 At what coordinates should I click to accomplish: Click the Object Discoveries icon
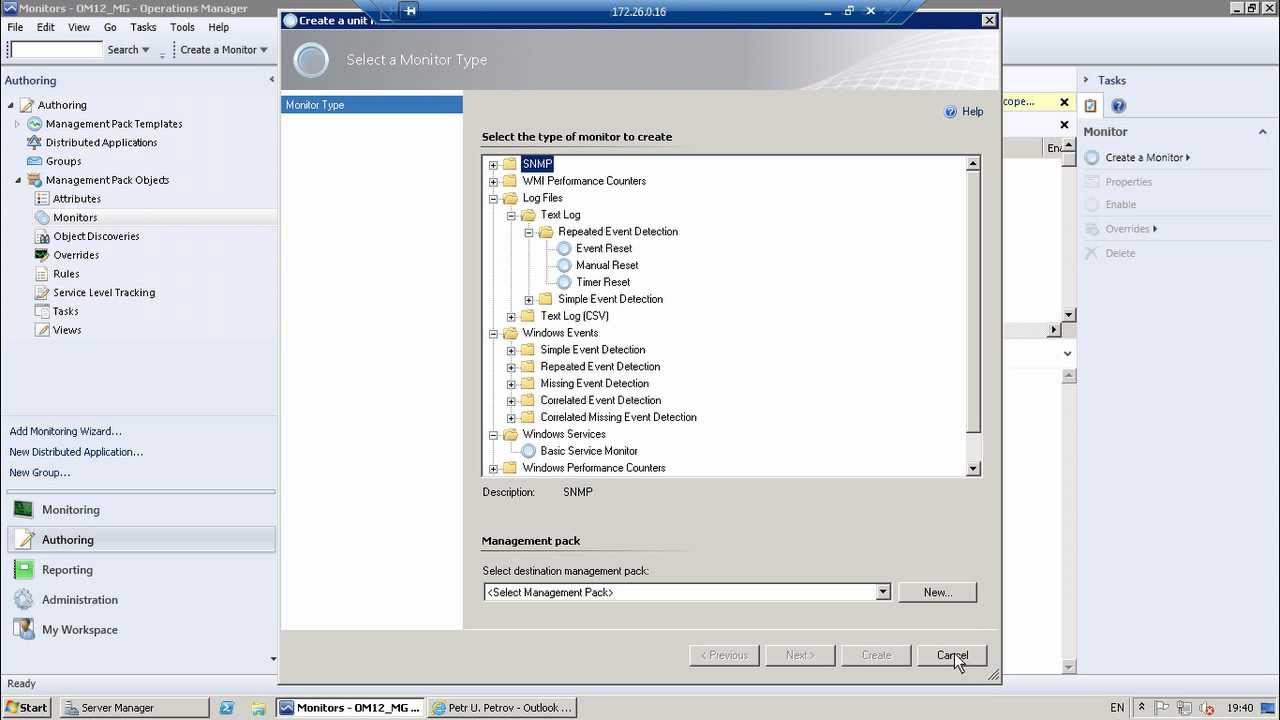pyautogui.click(x=42, y=236)
